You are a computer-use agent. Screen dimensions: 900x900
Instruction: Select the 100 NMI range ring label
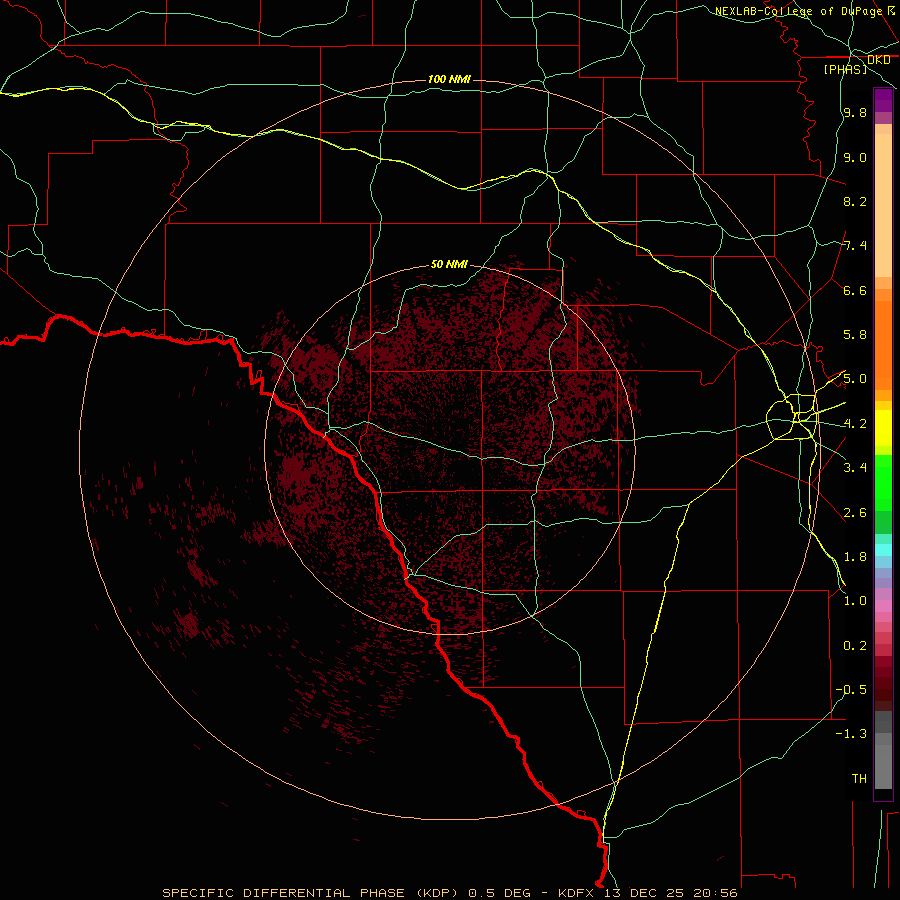point(449,79)
